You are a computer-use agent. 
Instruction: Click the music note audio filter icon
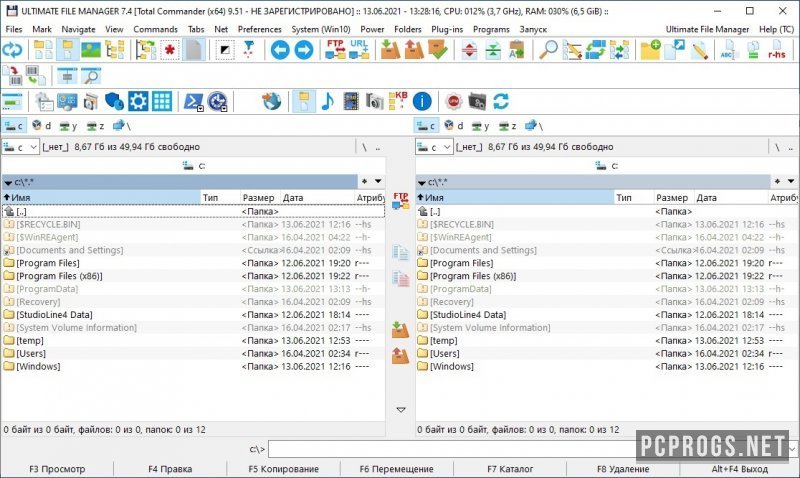327,101
